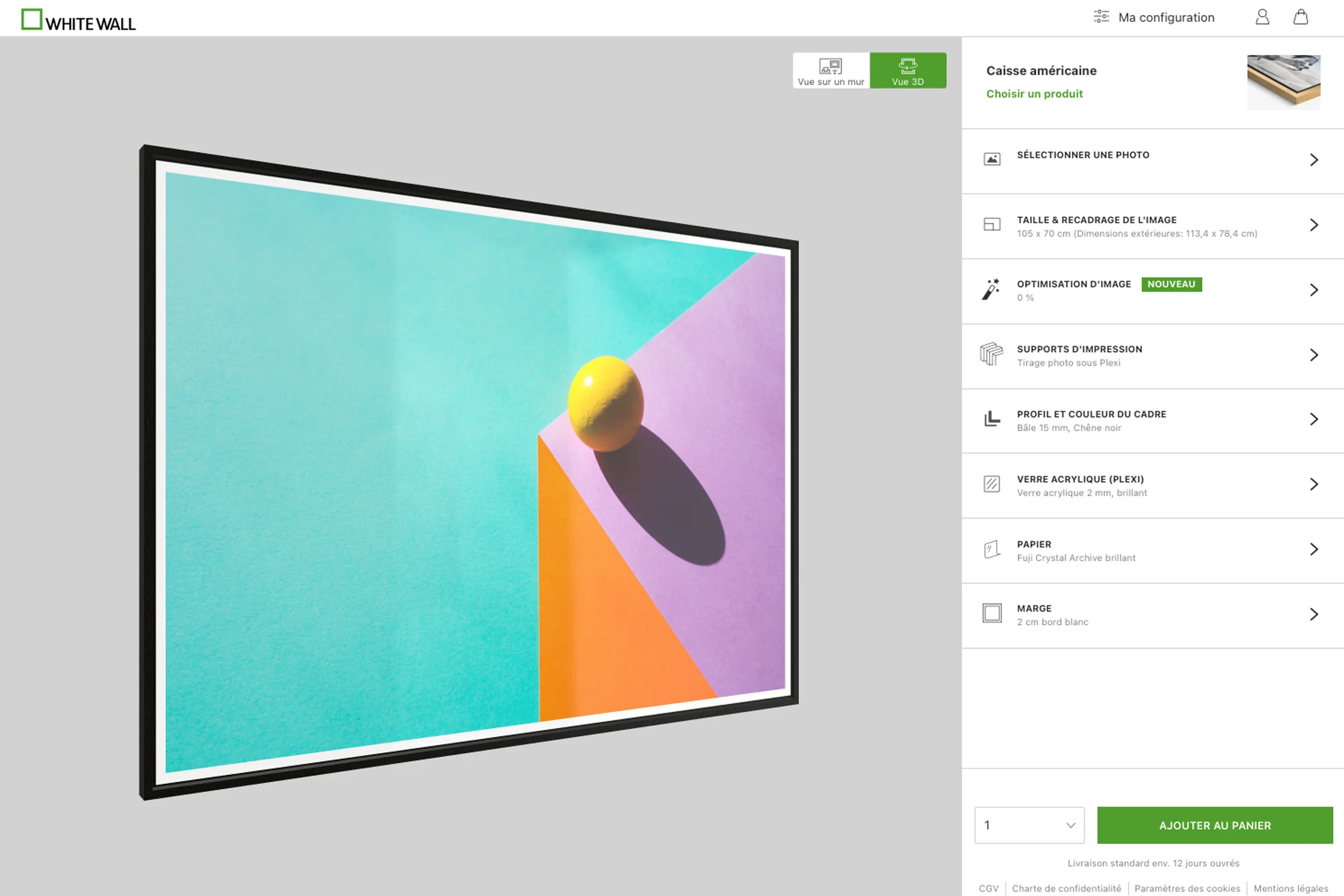Screen dimensions: 1344x896
Task: Click the Verre acrylique glass icon
Action: (x=991, y=484)
